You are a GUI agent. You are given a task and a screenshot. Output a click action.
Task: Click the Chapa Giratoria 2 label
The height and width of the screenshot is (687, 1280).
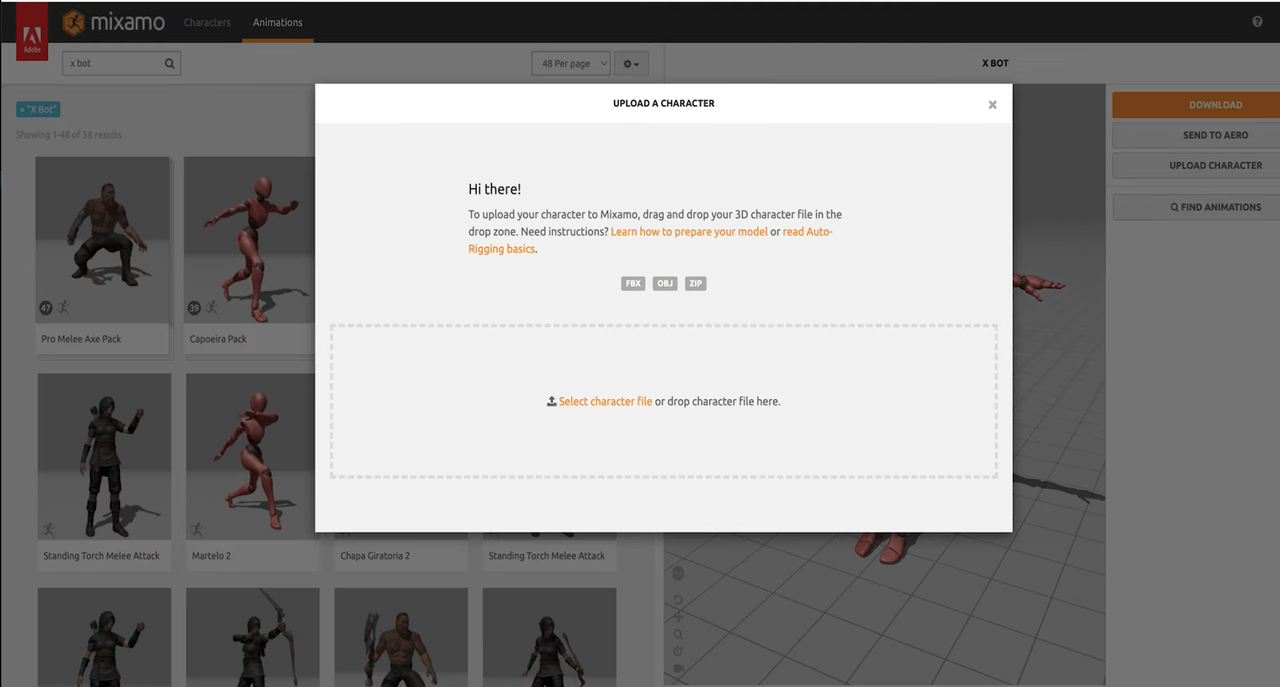(375, 556)
